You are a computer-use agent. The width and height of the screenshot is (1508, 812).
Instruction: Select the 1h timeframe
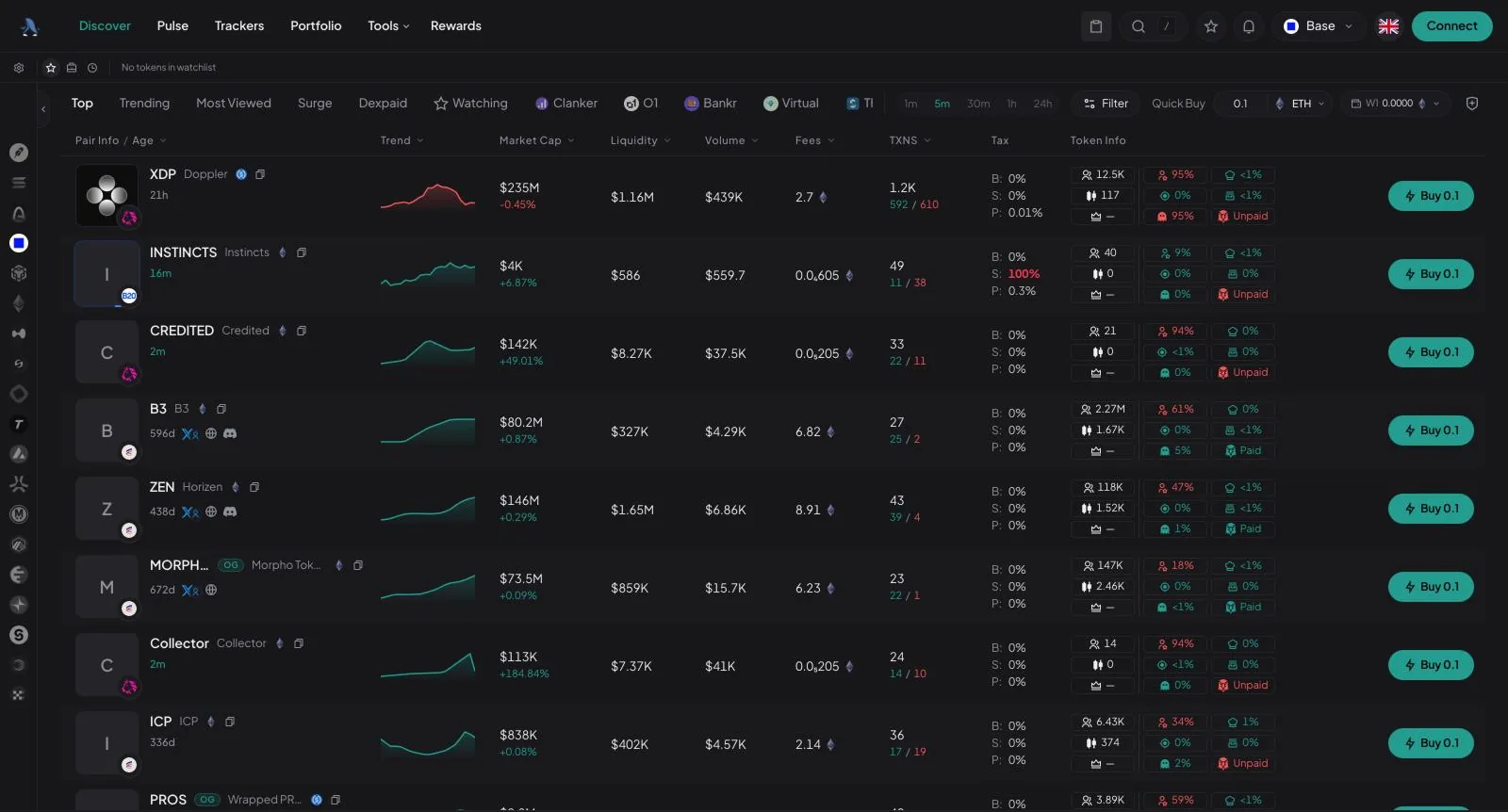pos(1011,104)
